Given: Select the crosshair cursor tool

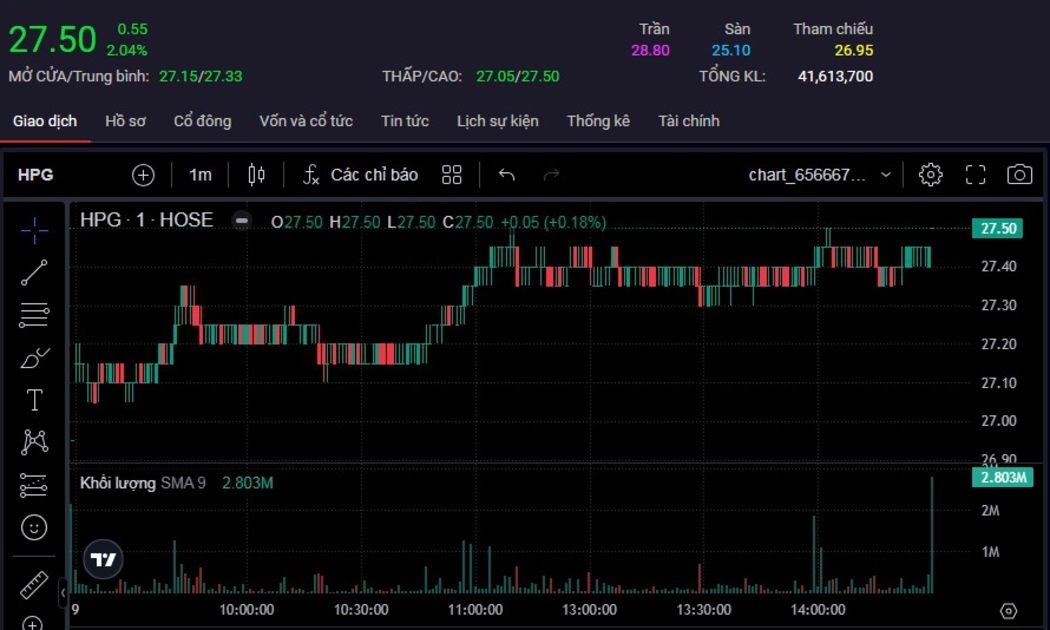Looking at the screenshot, I should click(x=34, y=230).
